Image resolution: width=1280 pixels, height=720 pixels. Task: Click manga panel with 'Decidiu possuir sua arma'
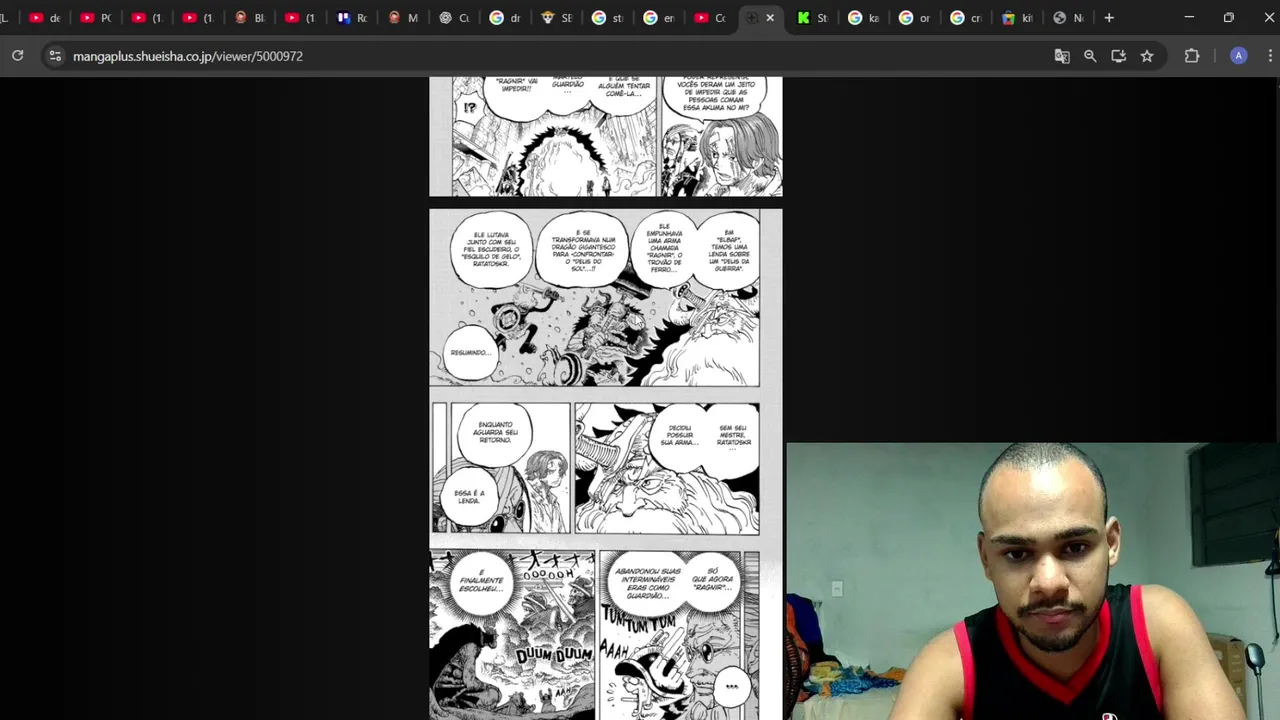pyautogui.click(x=667, y=468)
